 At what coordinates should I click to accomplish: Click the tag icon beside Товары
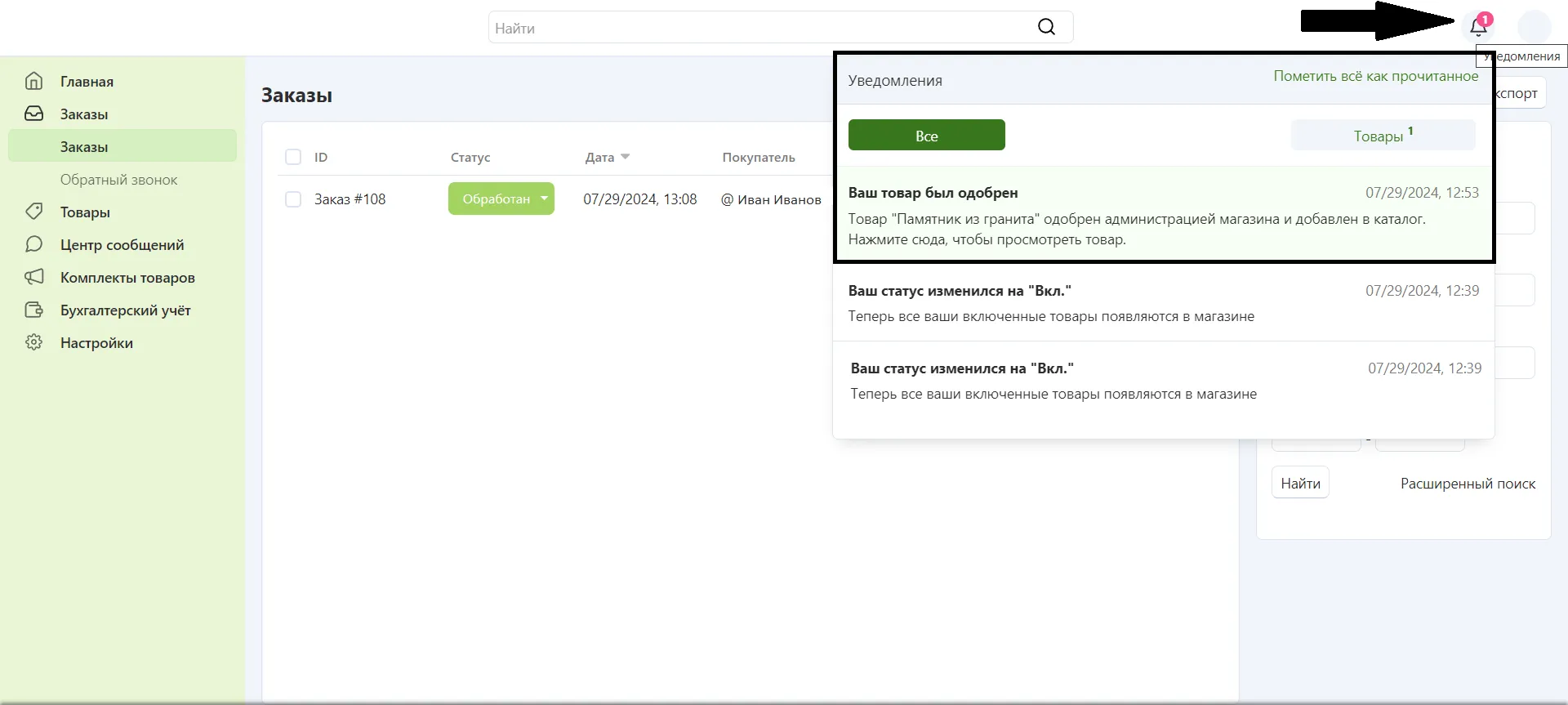(34, 212)
